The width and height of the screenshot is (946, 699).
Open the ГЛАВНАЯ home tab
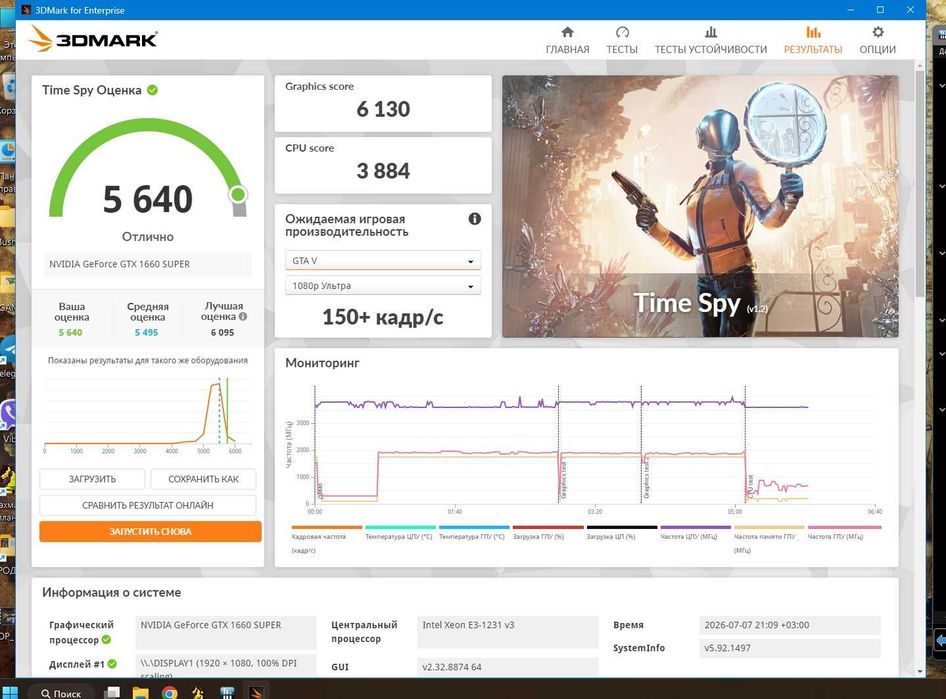[567, 40]
